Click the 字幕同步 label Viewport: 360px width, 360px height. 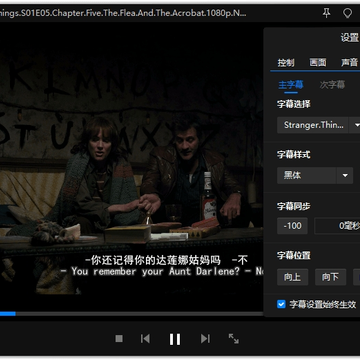click(294, 206)
